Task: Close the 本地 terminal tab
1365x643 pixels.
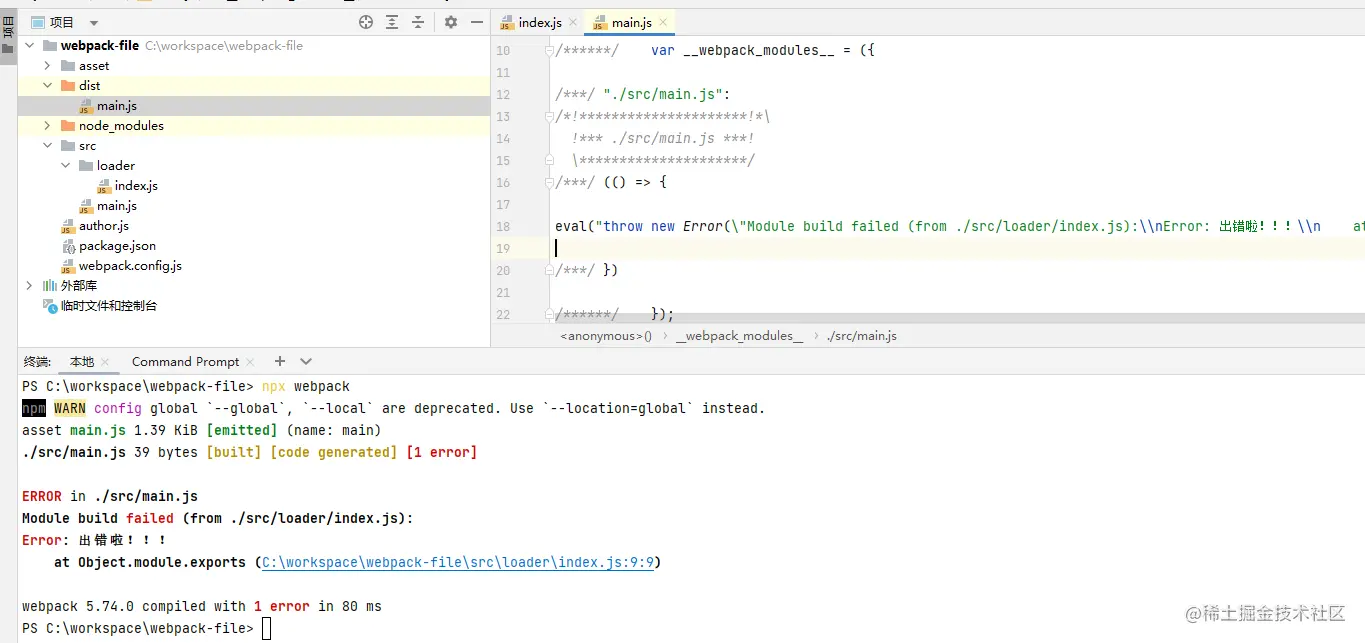Action: click(107, 362)
